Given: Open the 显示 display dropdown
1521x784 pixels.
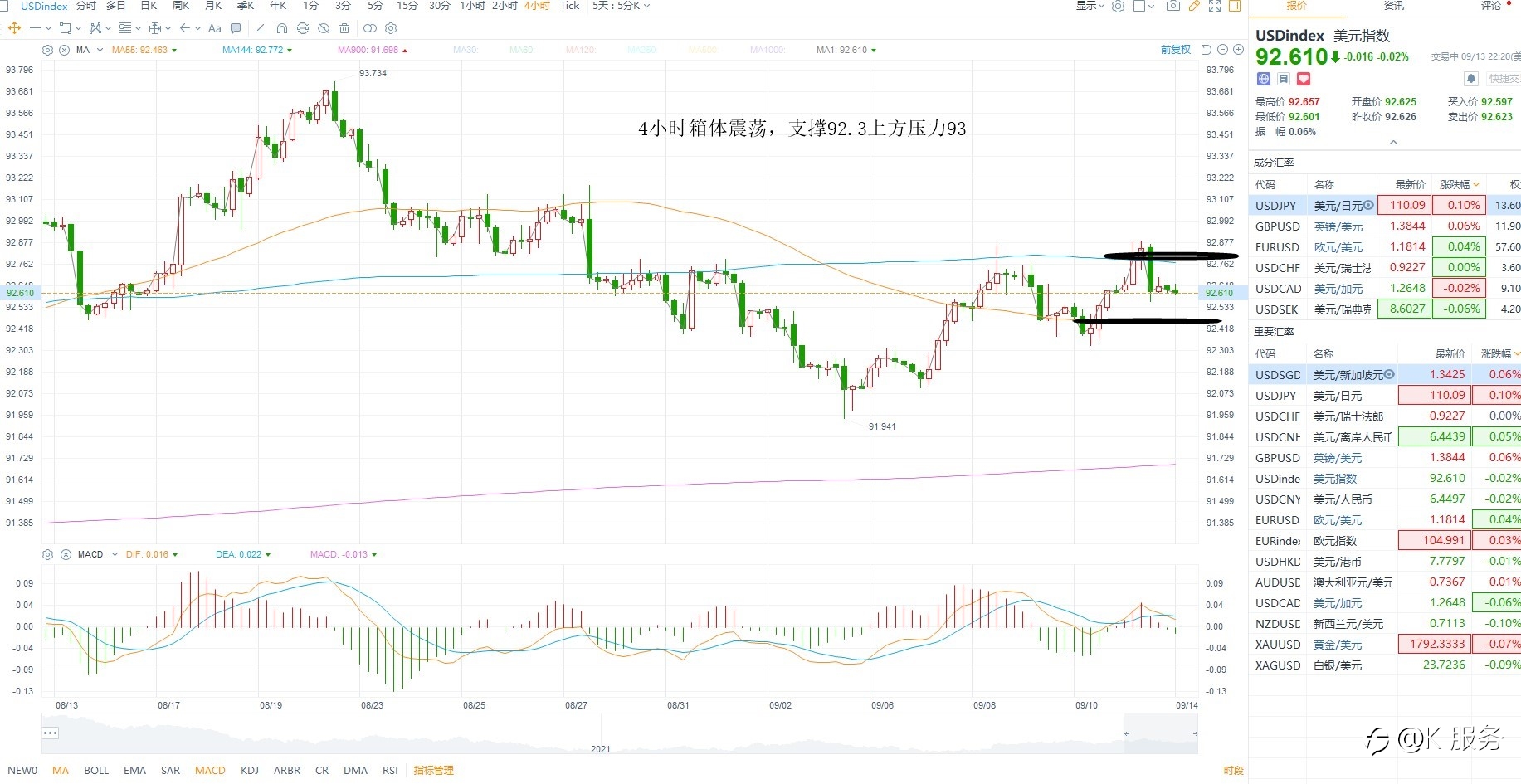Looking at the screenshot, I should pyautogui.click(x=1090, y=6).
